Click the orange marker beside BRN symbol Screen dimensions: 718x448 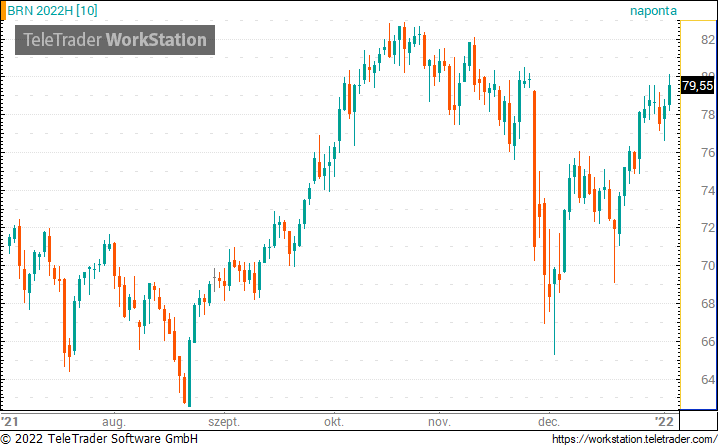click(3, 11)
